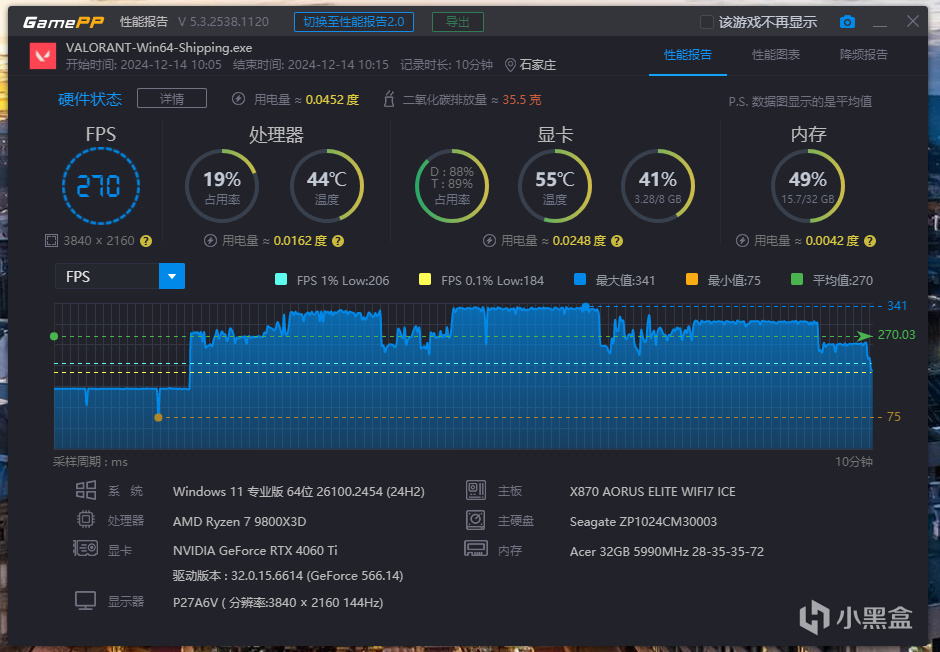Click the minimum 75 orange marker on chart
The width and height of the screenshot is (940, 652).
coord(158,418)
